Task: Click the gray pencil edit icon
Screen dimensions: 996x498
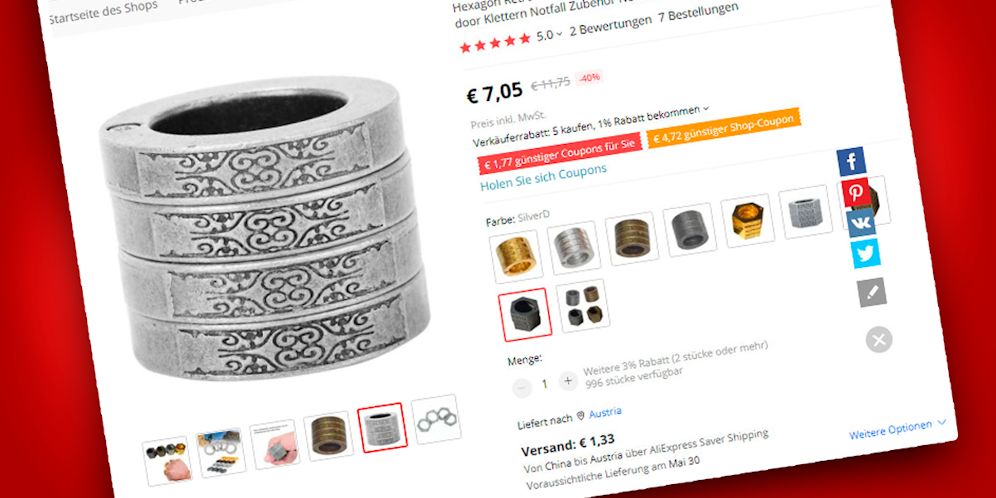Action: [x=872, y=293]
